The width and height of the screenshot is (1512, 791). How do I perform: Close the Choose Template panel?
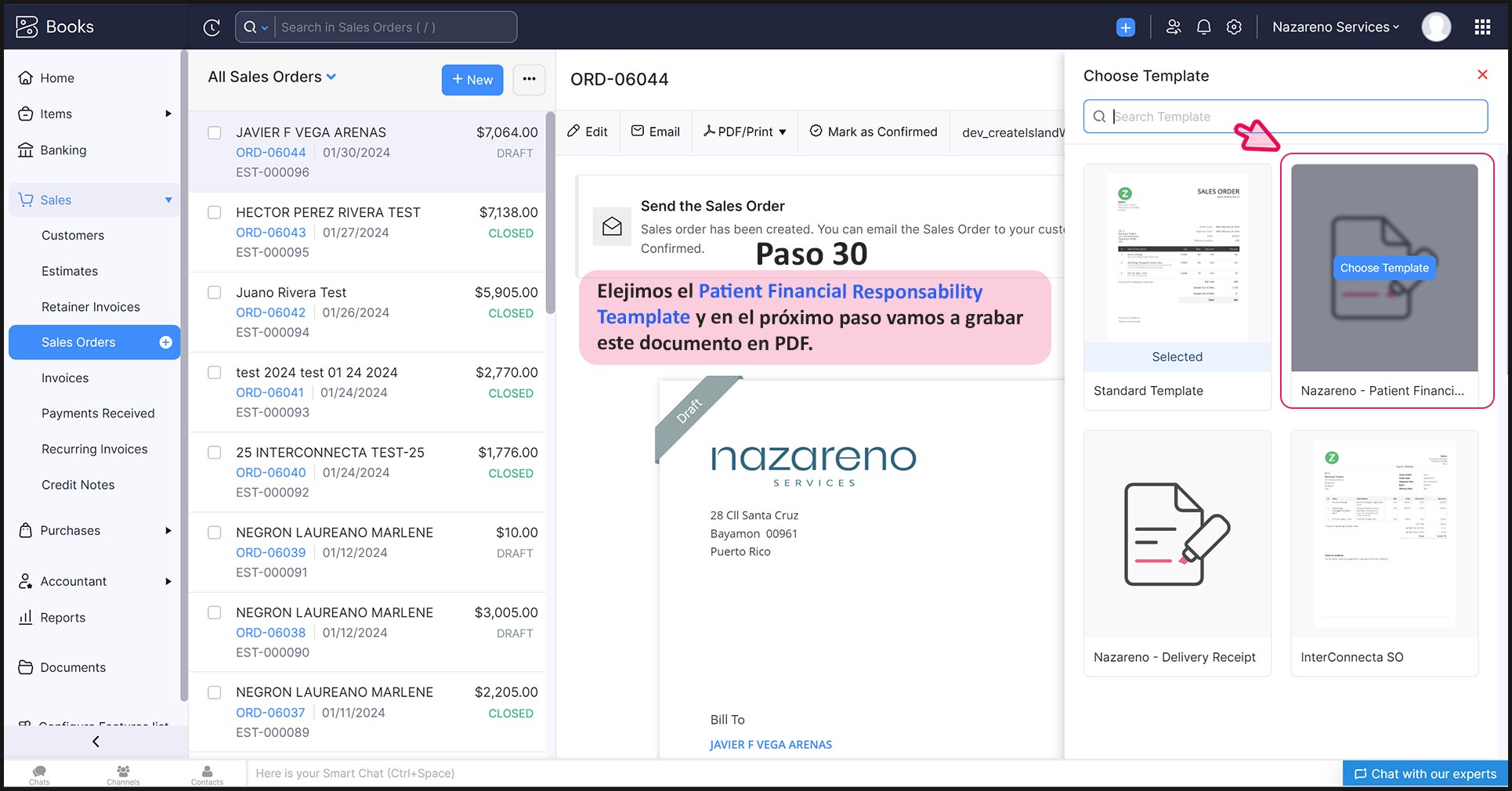tap(1481, 74)
